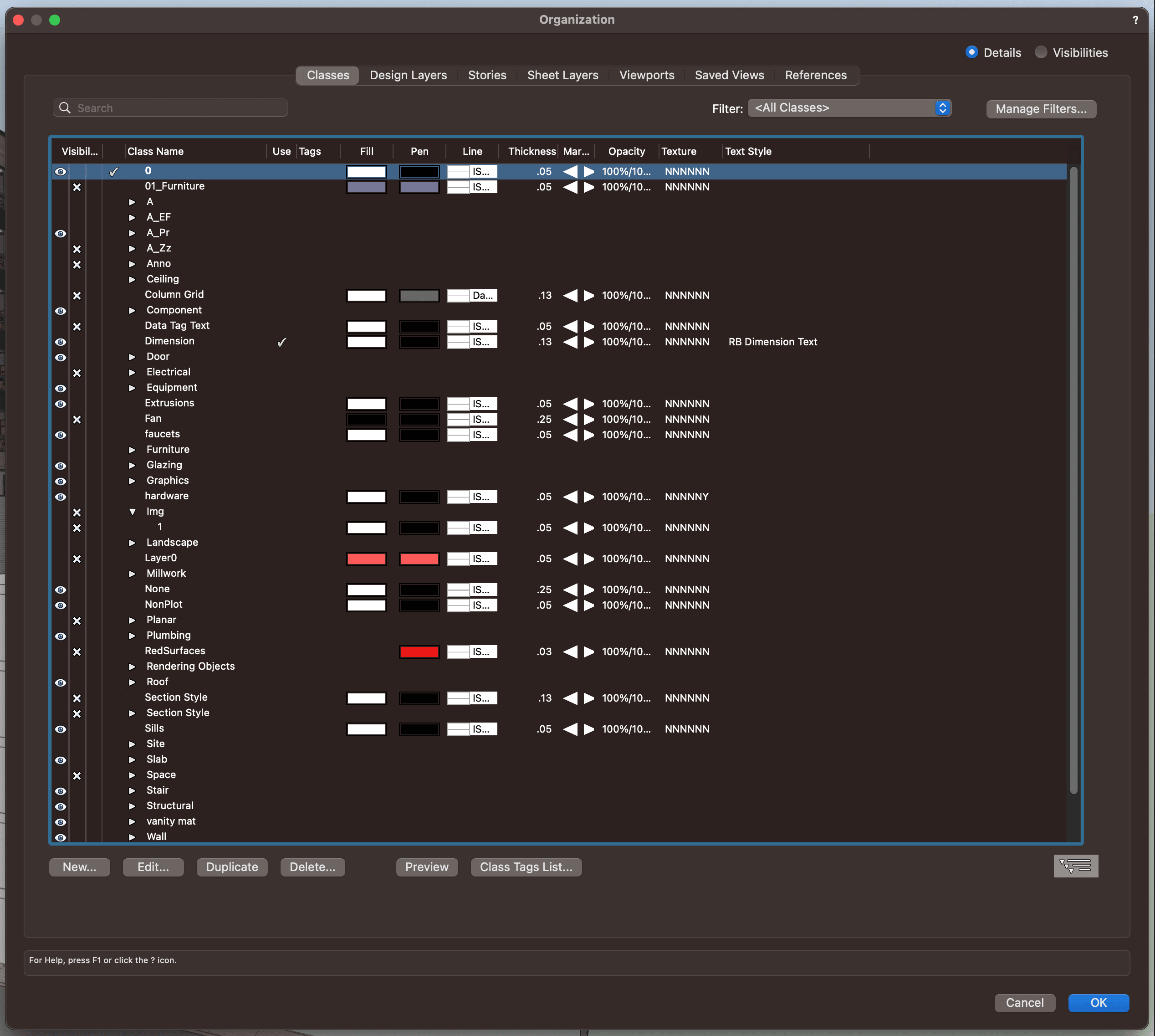Image resolution: width=1155 pixels, height=1036 pixels.
Task: Toggle the visible eye for Plumbing class
Action: (x=60, y=636)
